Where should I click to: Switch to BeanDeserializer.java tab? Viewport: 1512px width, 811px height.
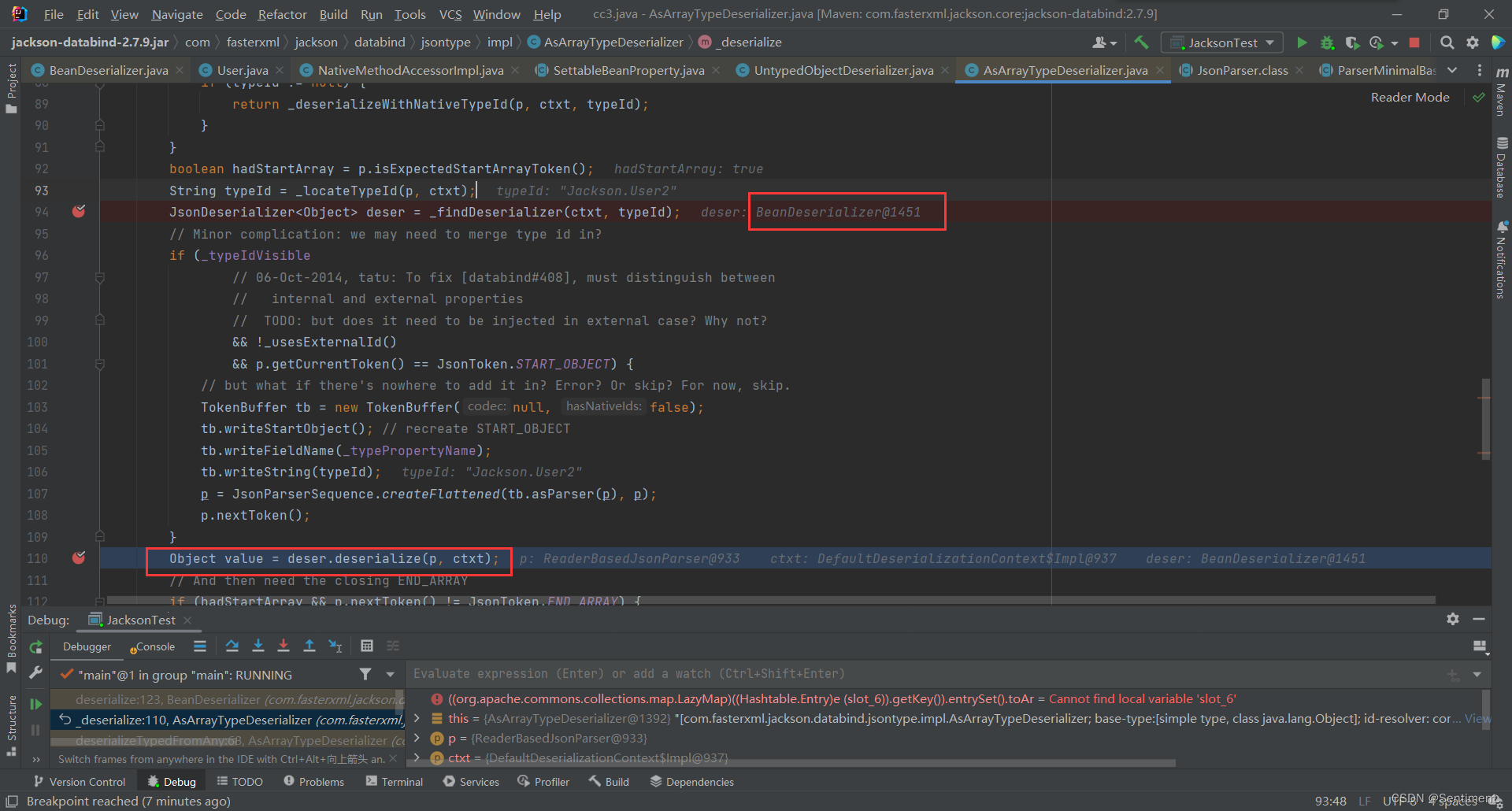tap(108, 70)
